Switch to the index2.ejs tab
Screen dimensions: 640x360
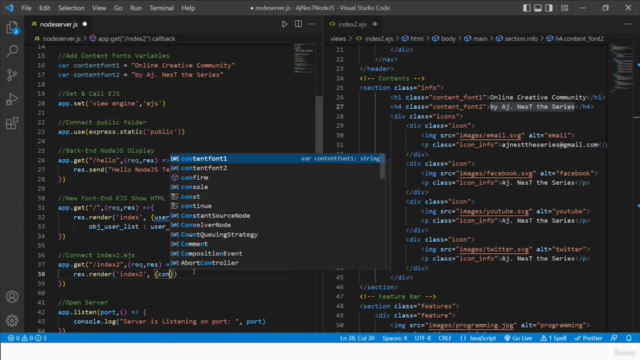click(x=352, y=24)
